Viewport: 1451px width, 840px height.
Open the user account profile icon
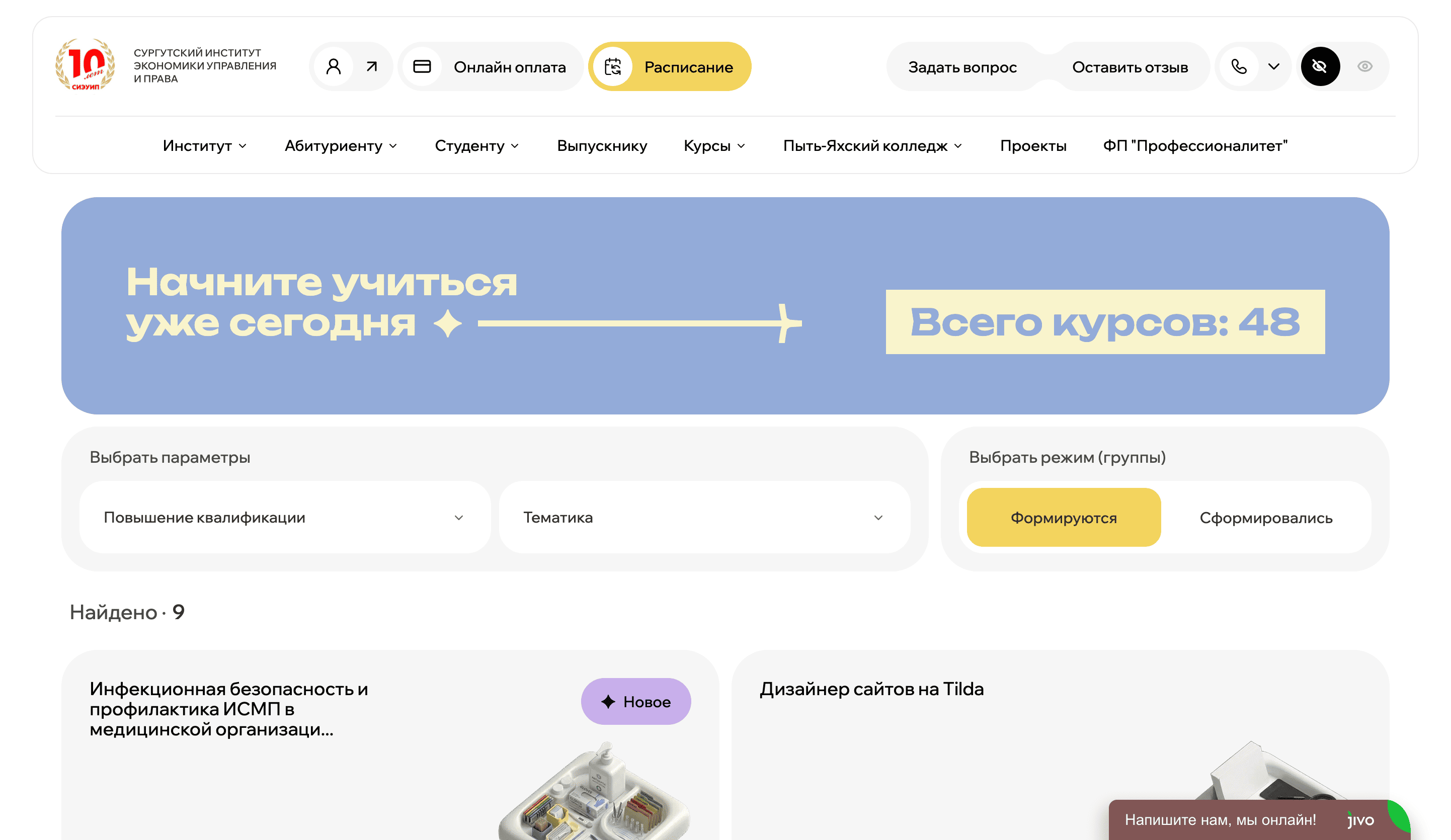(x=334, y=67)
